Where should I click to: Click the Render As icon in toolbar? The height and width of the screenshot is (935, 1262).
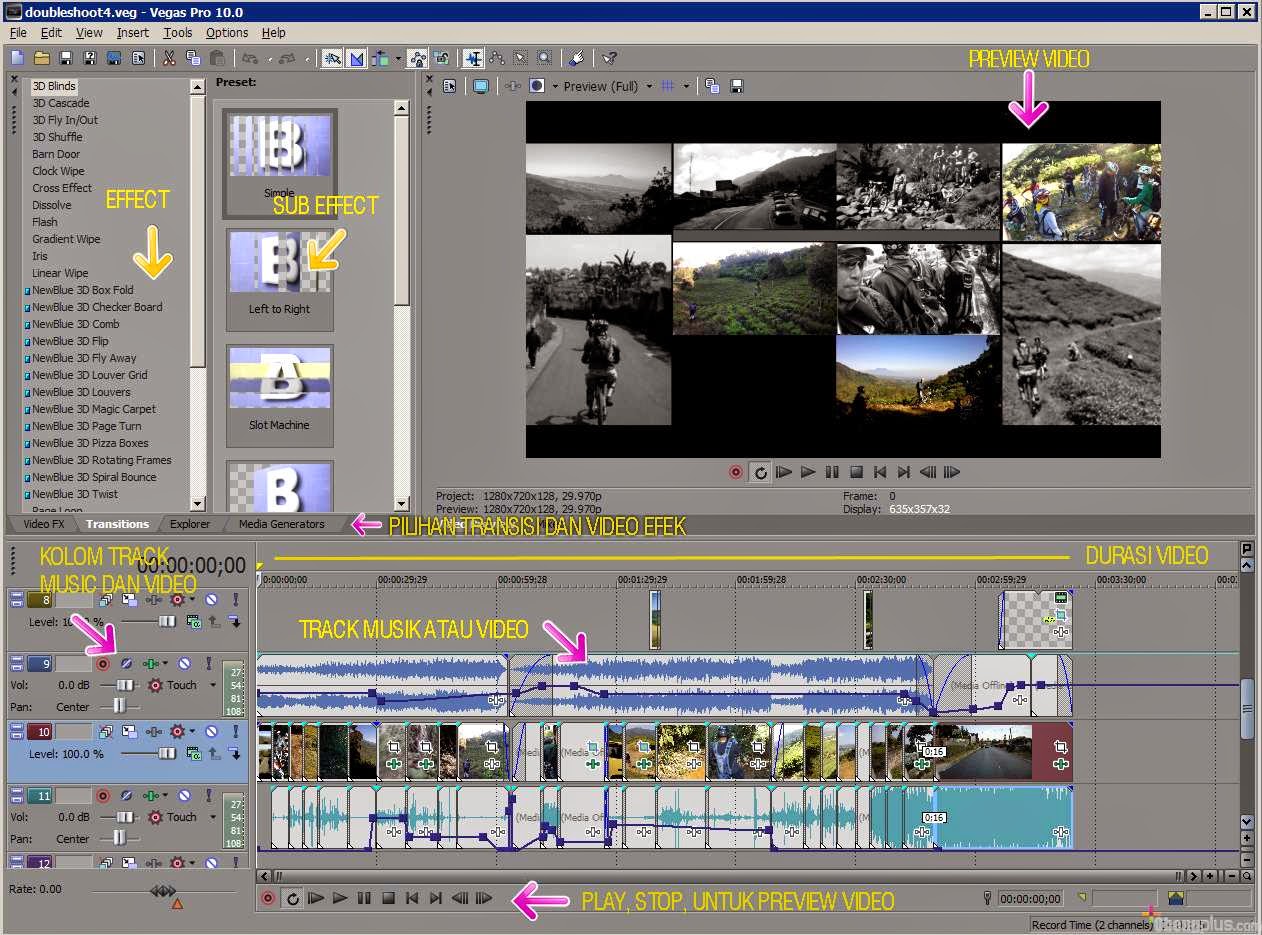[x=114, y=58]
